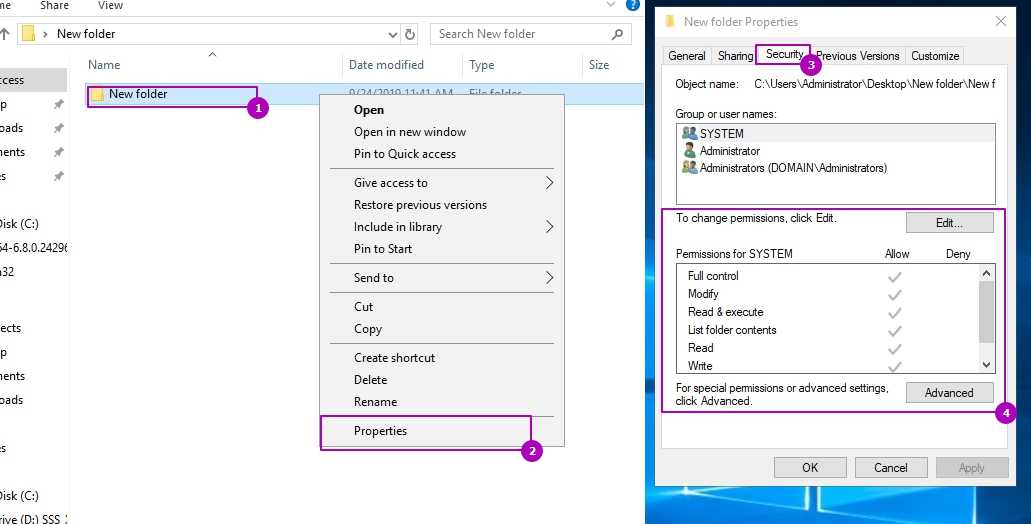1031x524 pixels.
Task: Expand the Include in library submenu
Action: pyautogui.click(x=549, y=227)
